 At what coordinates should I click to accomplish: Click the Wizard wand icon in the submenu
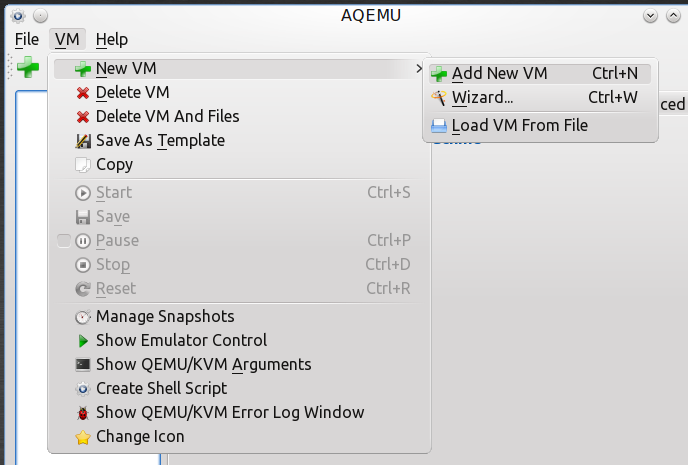(439, 98)
